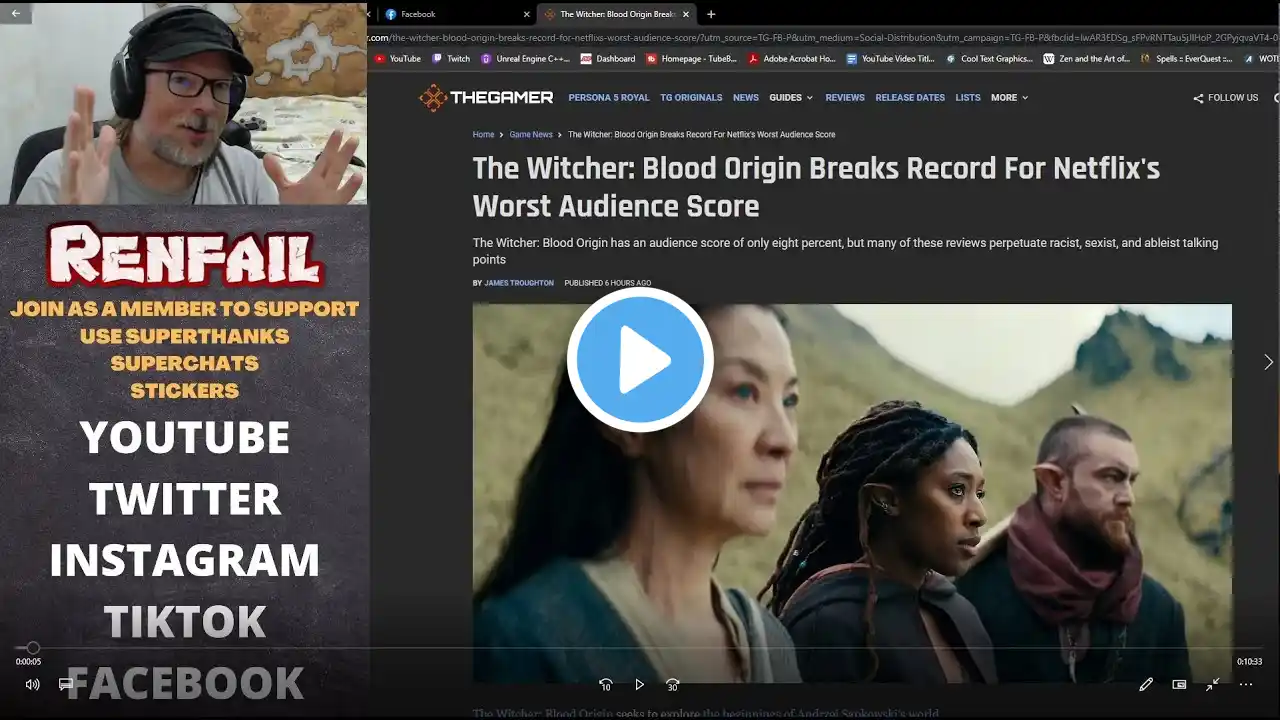Image resolution: width=1280 pixels, height=720 pixels.
Task: Click the 0:00:05 elapsed time label
Action: coord(28,662)
